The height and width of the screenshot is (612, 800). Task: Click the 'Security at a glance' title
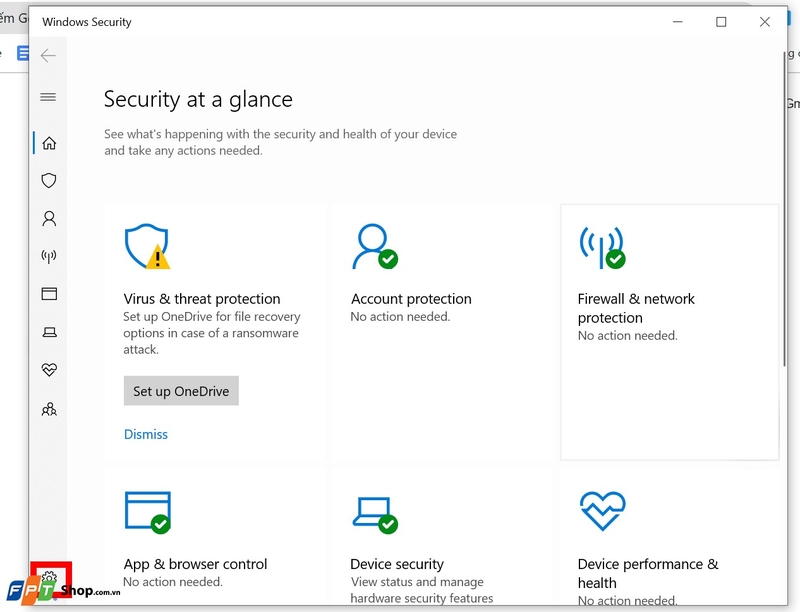click(198, 99)
